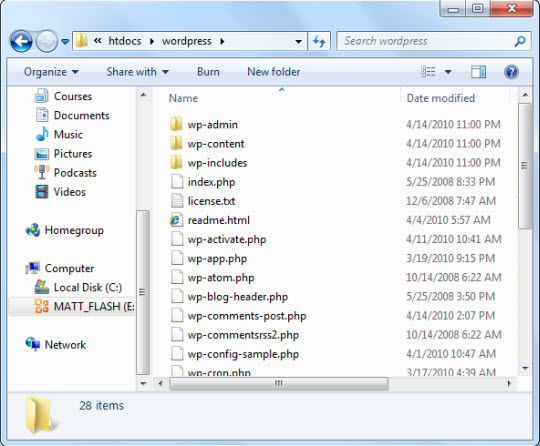
Task: Click the file list scroll up arrow
Action: (525, 95)
